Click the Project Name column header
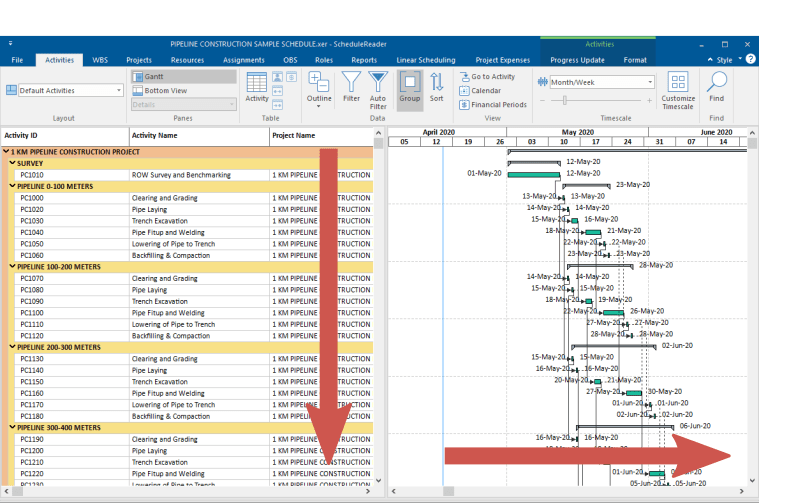This screenshot has height=503, width=785. pos(321,136)
